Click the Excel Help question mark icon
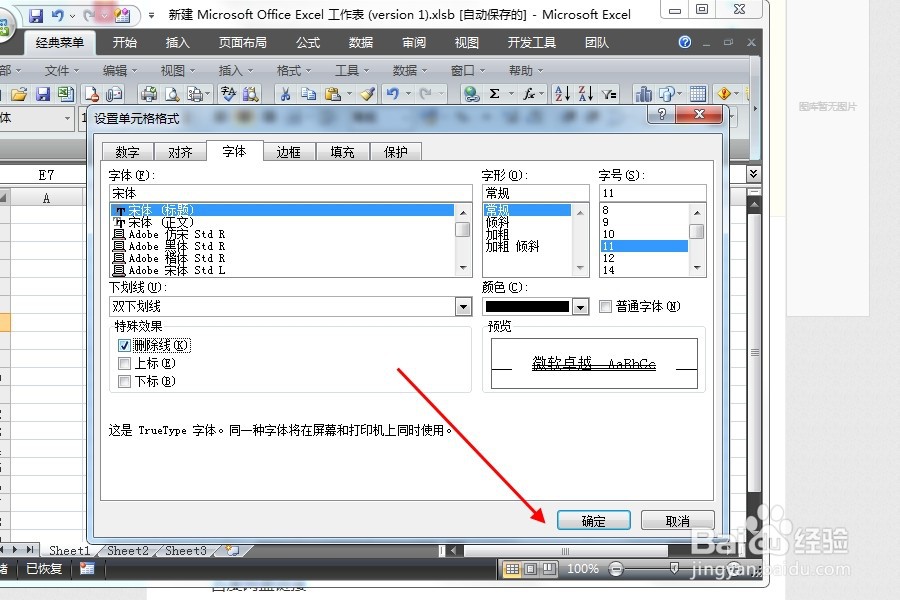This screenshot has width=900, height=600. pos(685,42)
